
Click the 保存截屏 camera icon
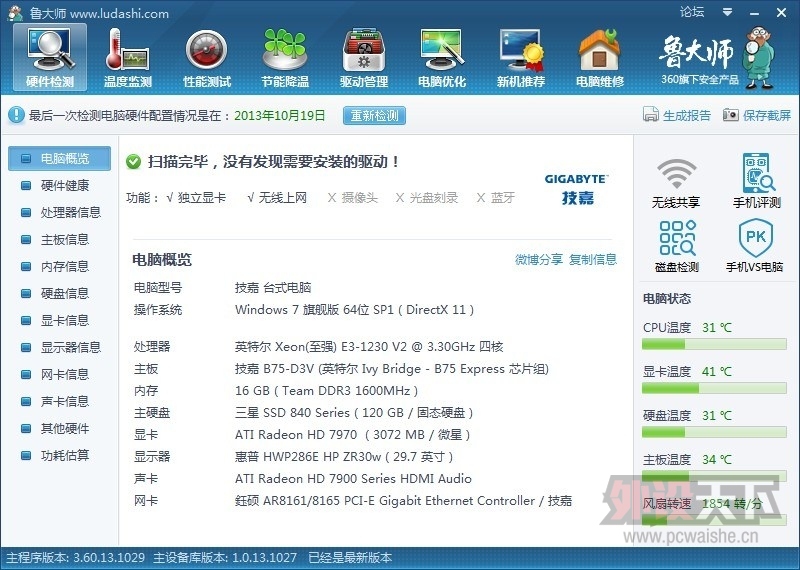tap(731, 114)
